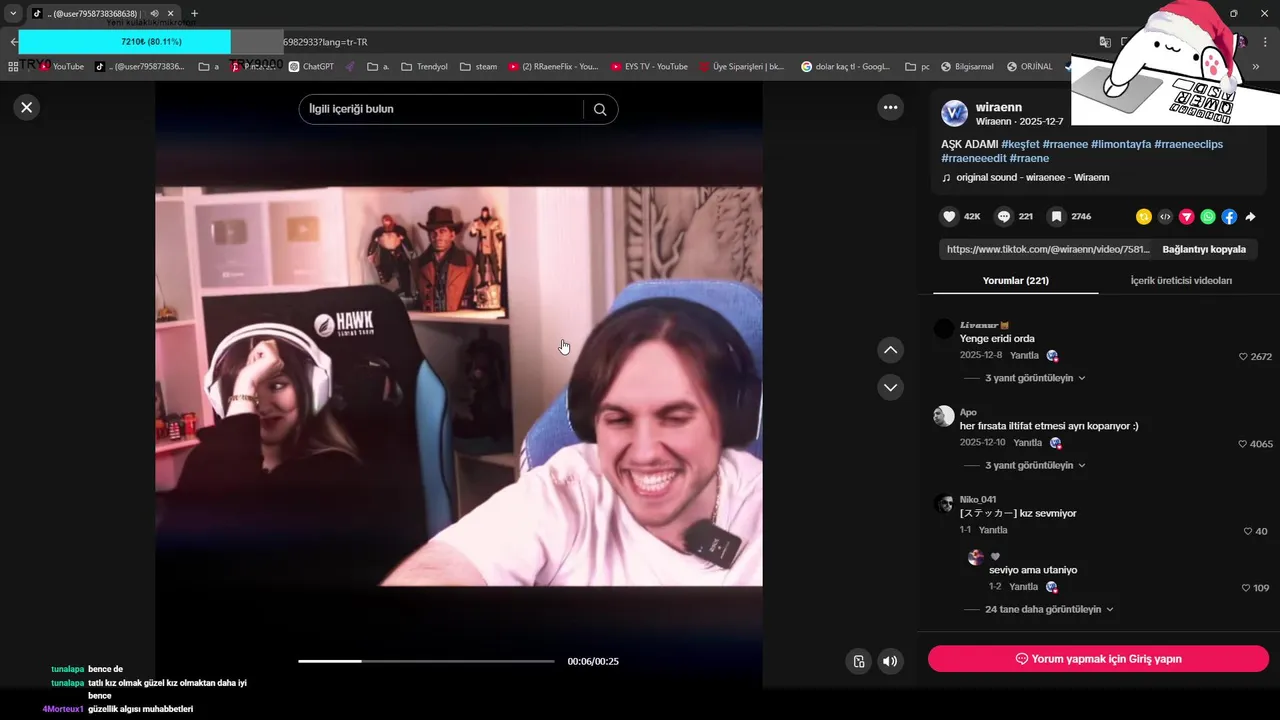1280x720 pixels.
Task: Like Niko_041's comment with 40 likes
Action: (x=1248, y=531)
